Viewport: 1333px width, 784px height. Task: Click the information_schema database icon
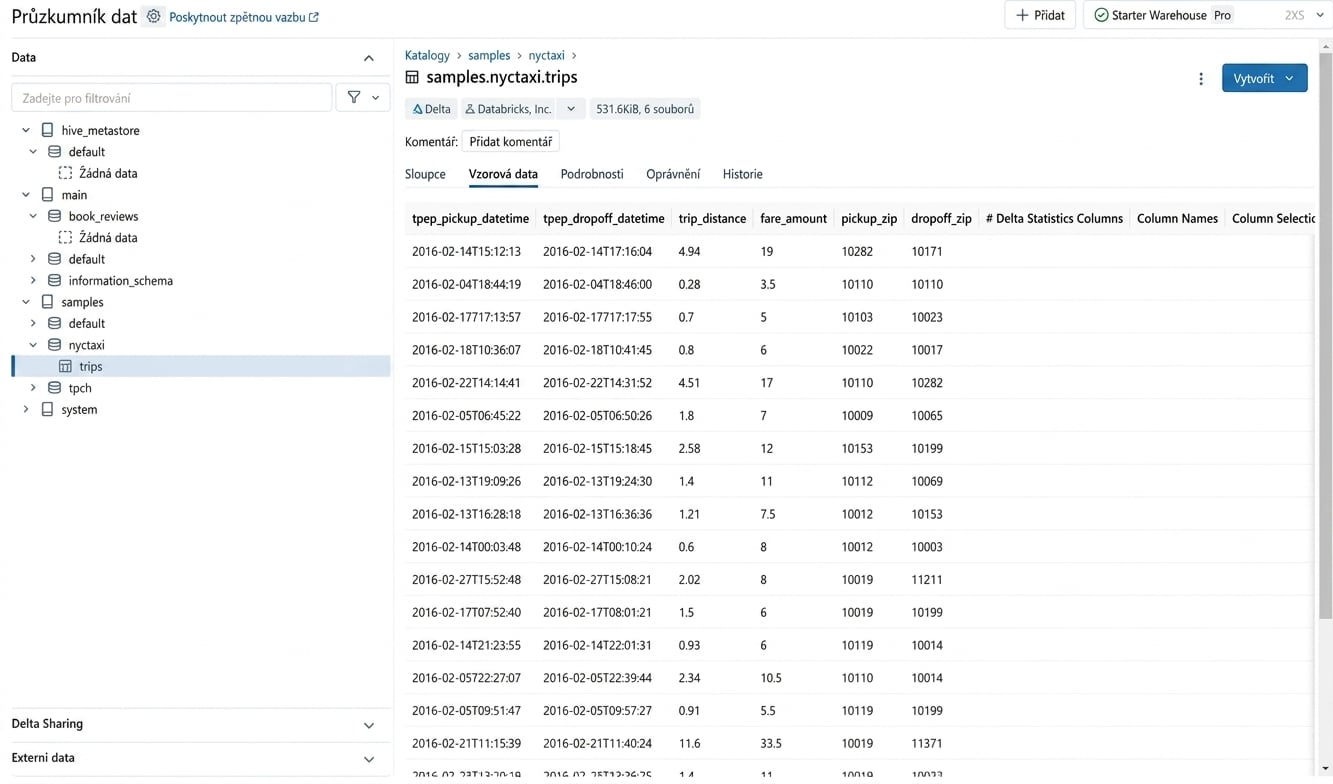pyautogui.click(x=55, y=281)
